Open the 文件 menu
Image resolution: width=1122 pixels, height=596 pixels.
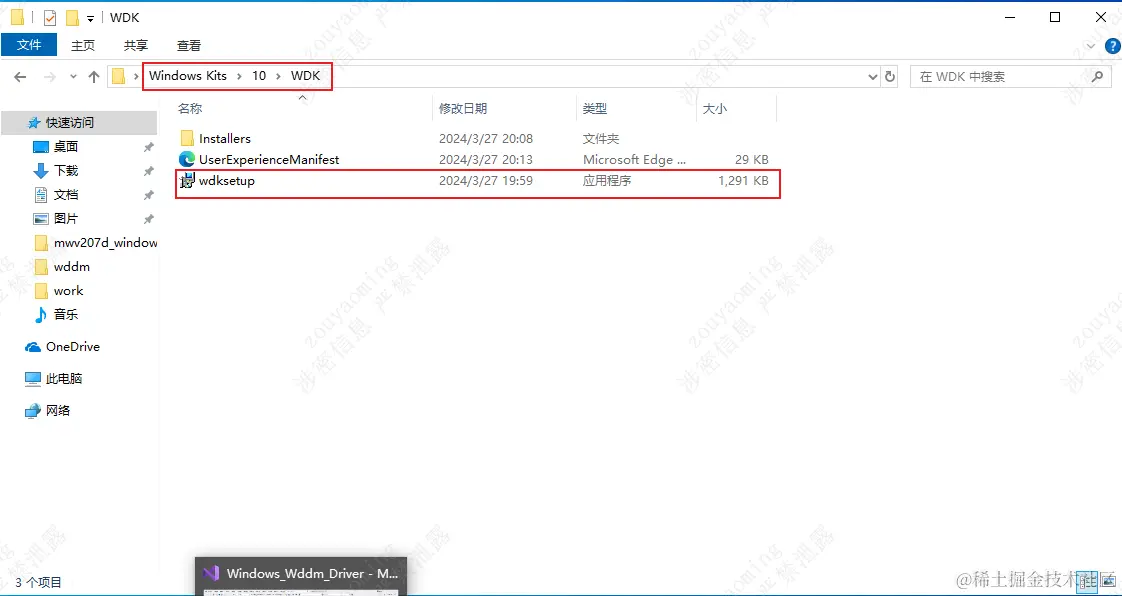coord(30,45)
